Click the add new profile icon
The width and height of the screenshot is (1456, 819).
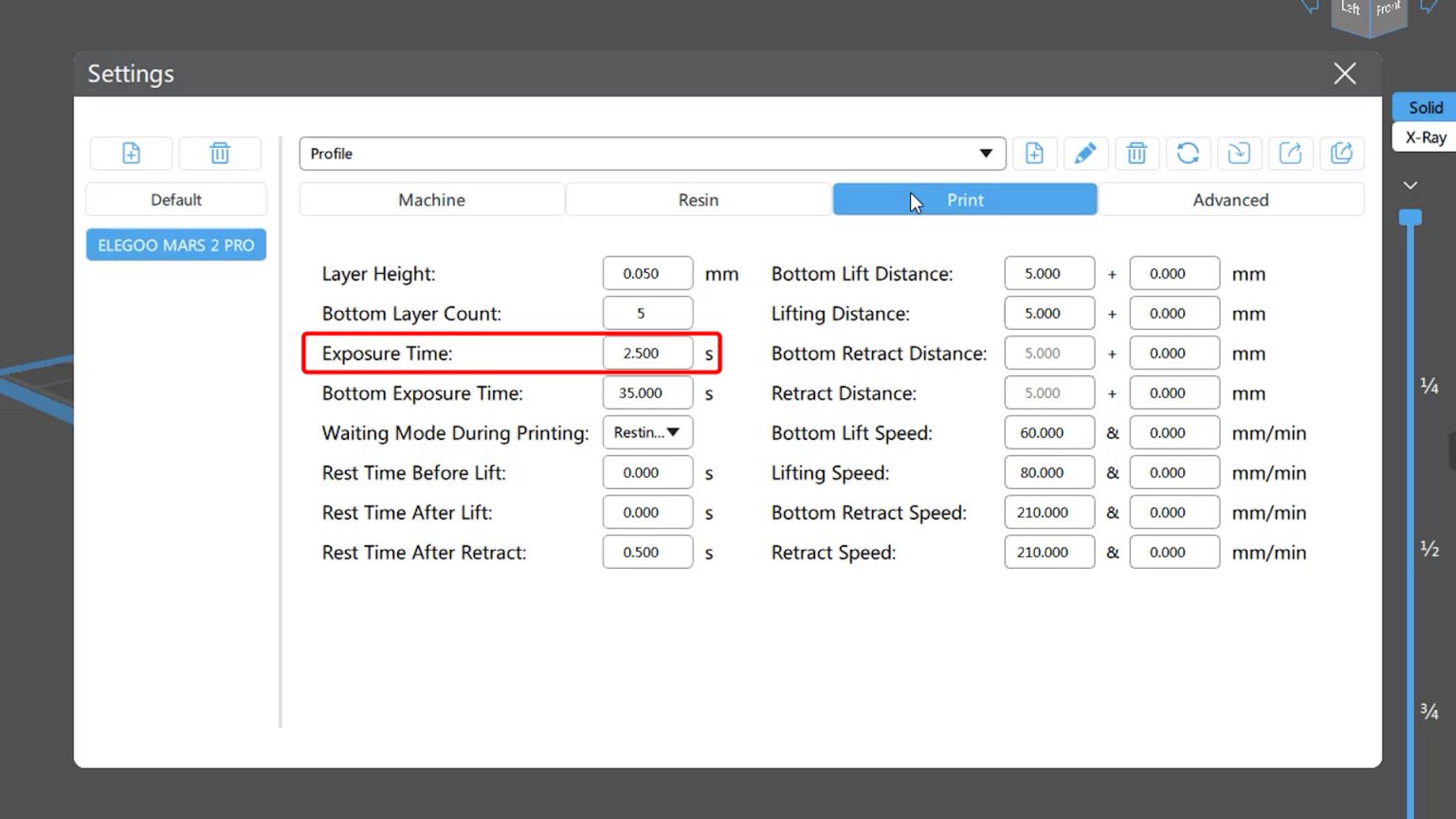click(x=1034, y=154)
